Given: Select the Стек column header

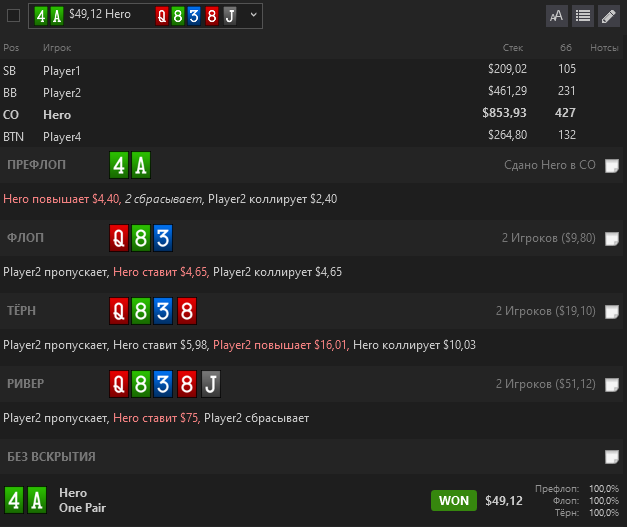Looking at the screenshot, I should [513, 48].
